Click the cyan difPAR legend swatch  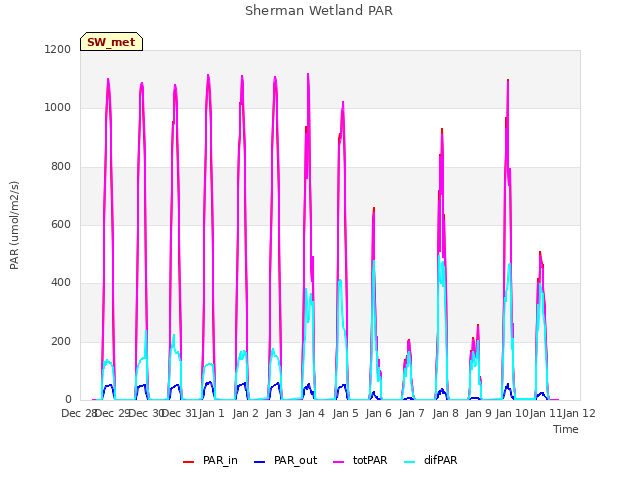click(x=409, y=462)
